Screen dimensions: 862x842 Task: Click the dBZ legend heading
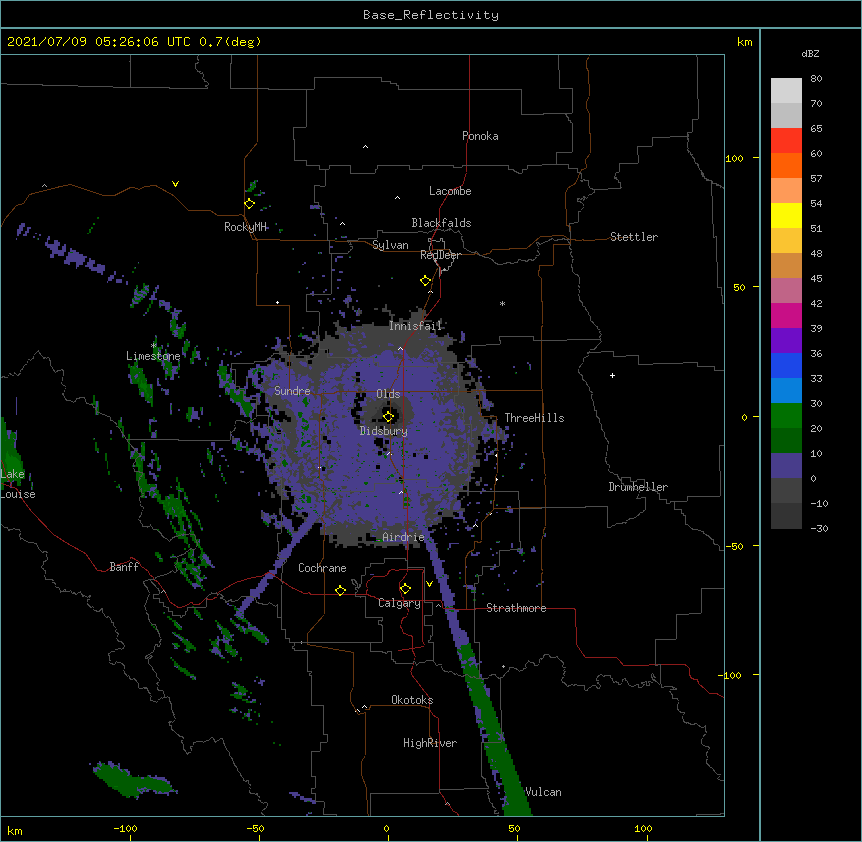810,53
